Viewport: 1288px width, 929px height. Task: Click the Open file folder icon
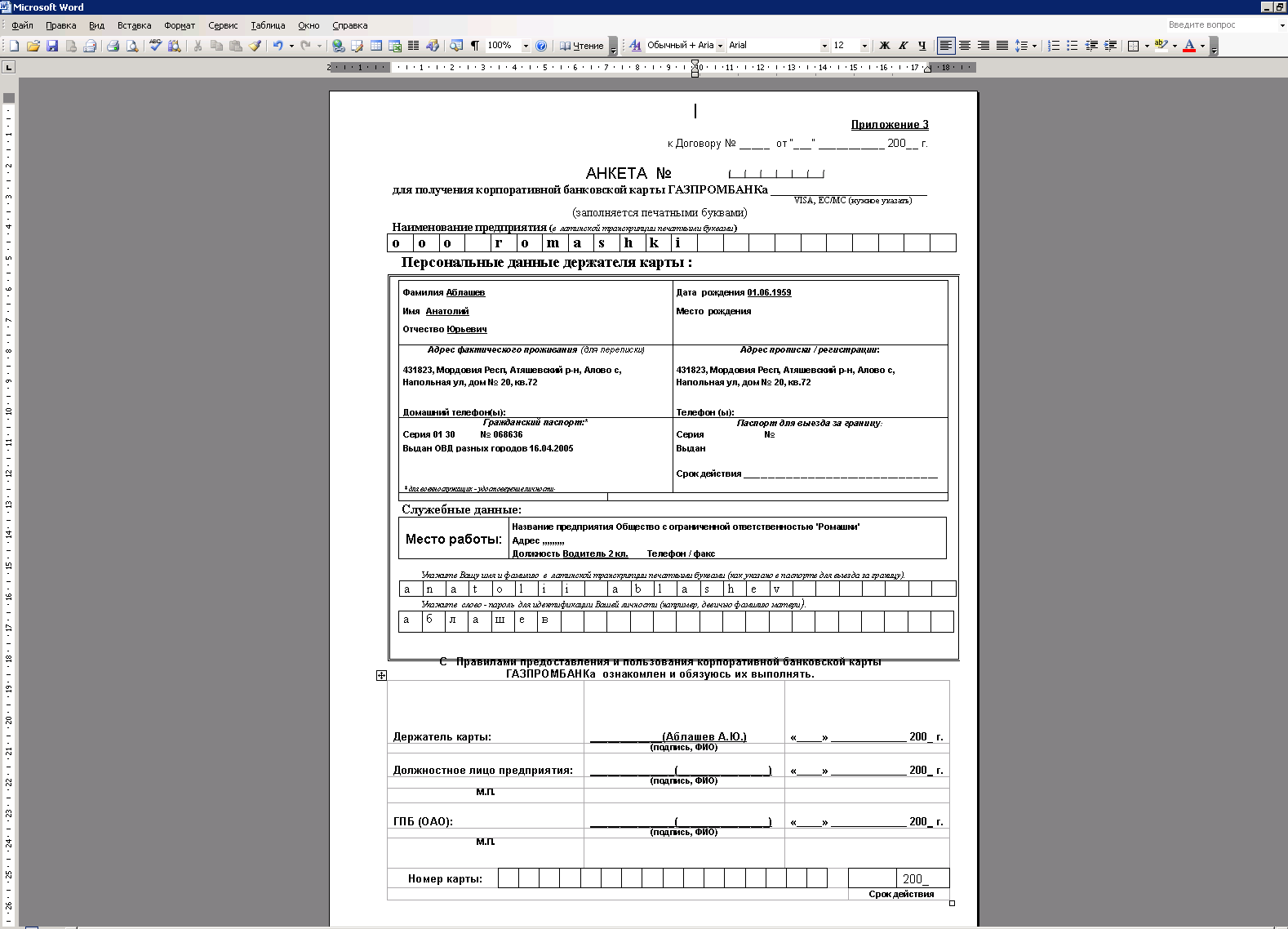point(33,46)
